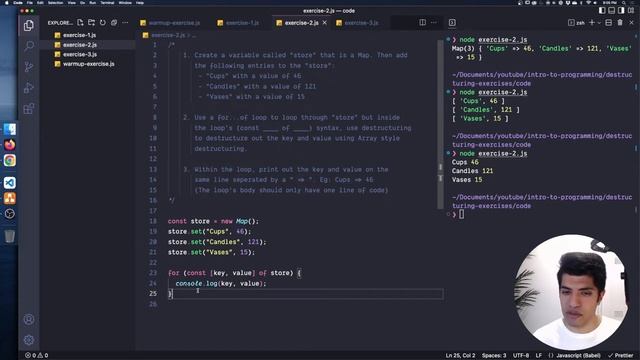Select the zsh terminal label
Screen dimensions: 640x360
[x=576, y=23]
